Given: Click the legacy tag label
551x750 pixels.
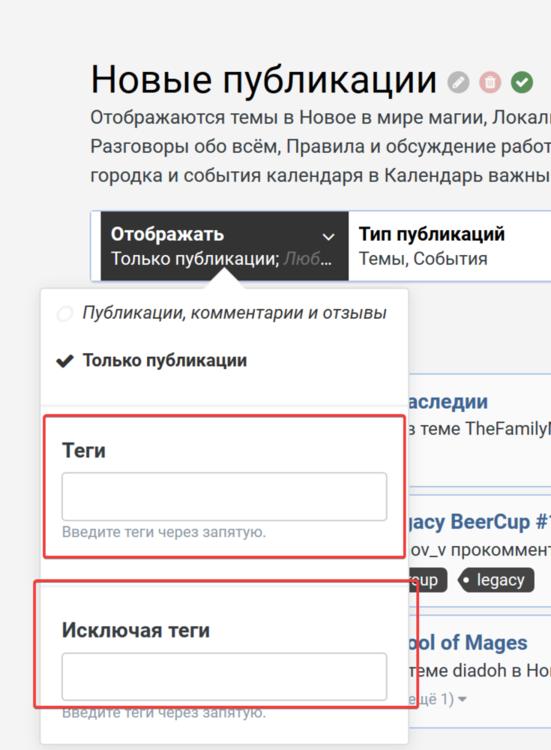Looking at the screenshot, I should [x=496, y=580].
